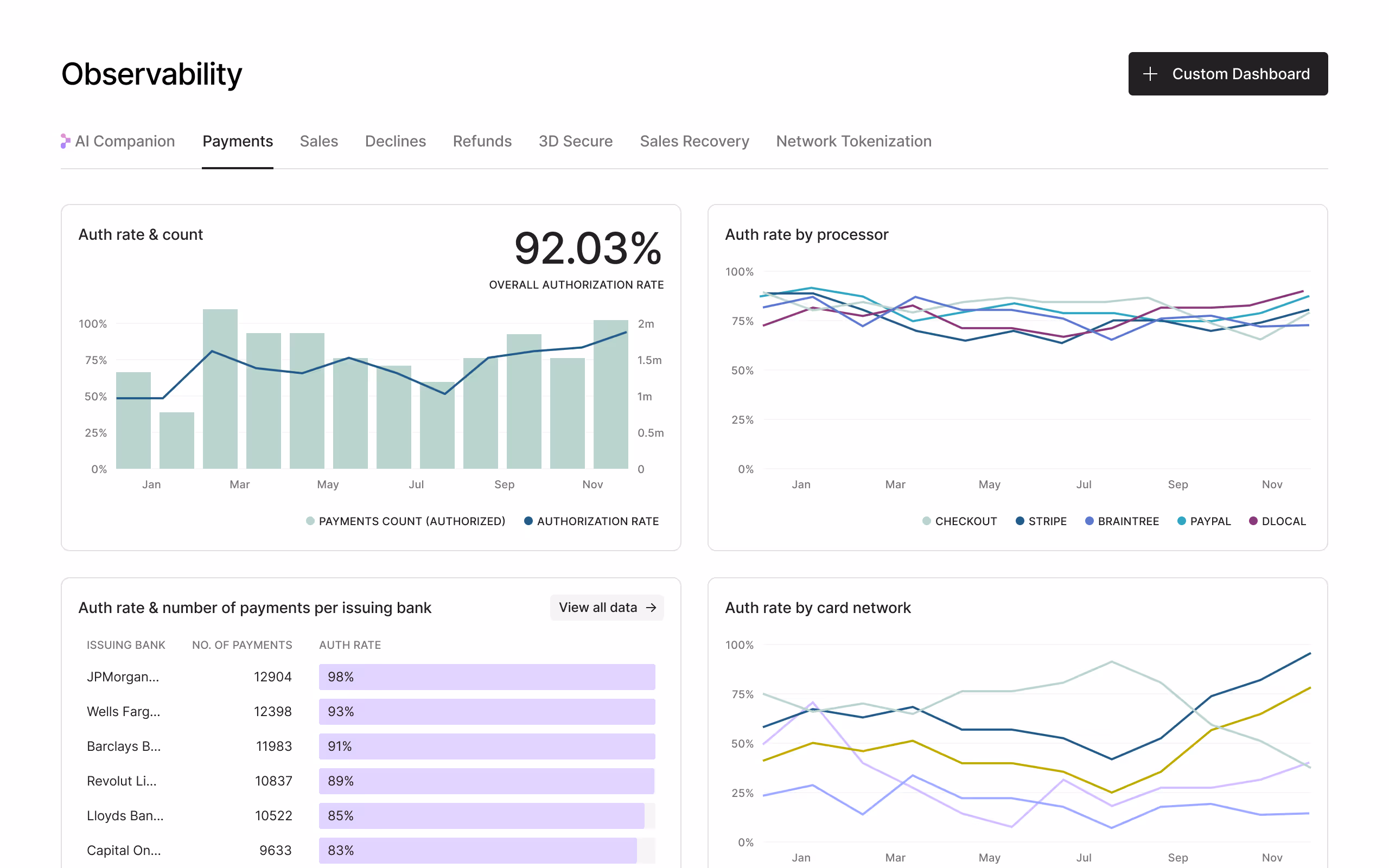Toggle the PayPal legend marker
Screen dimensions: 1389x868
(x=1181, y=521)
